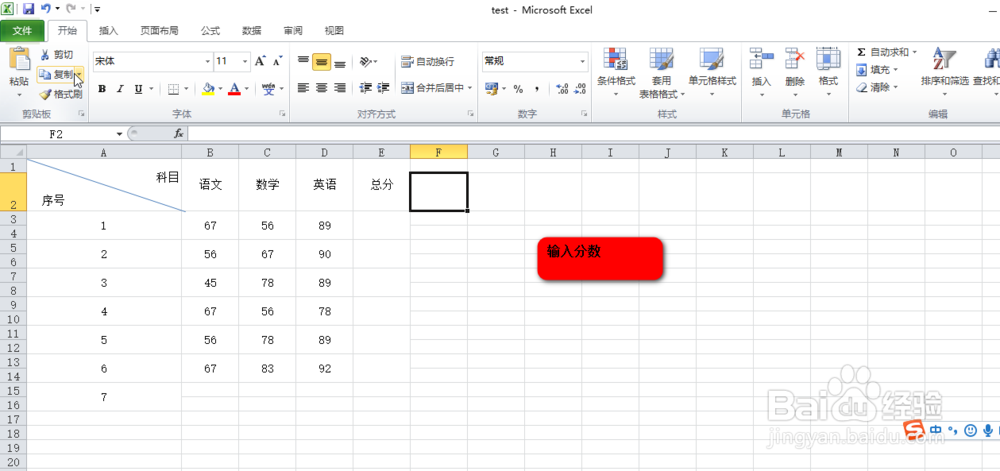Click the AutoSum (自动求和) button
Viewport: 1000px width, 471px height.
click(883, 52)
